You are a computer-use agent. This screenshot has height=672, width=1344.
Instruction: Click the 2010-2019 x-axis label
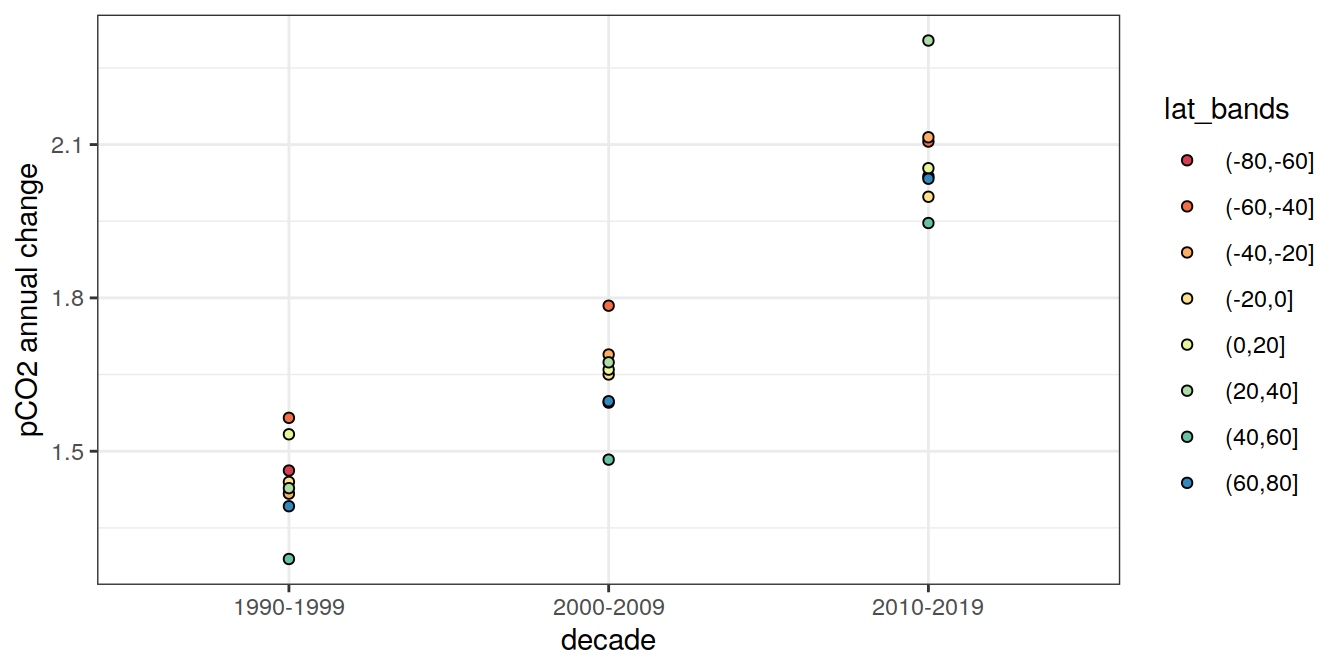[x=927, y=607]
